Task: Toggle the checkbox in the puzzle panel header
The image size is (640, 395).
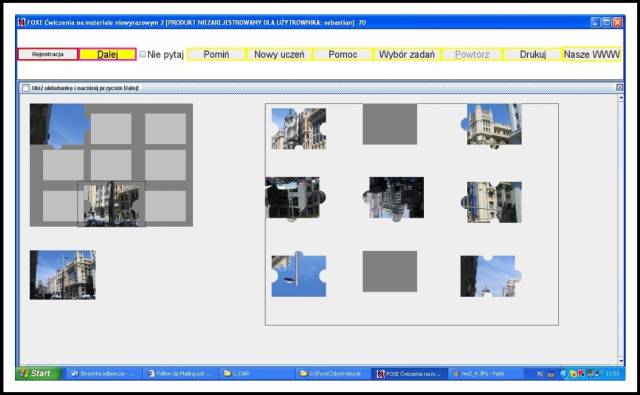Action: (x=26, y=88)
